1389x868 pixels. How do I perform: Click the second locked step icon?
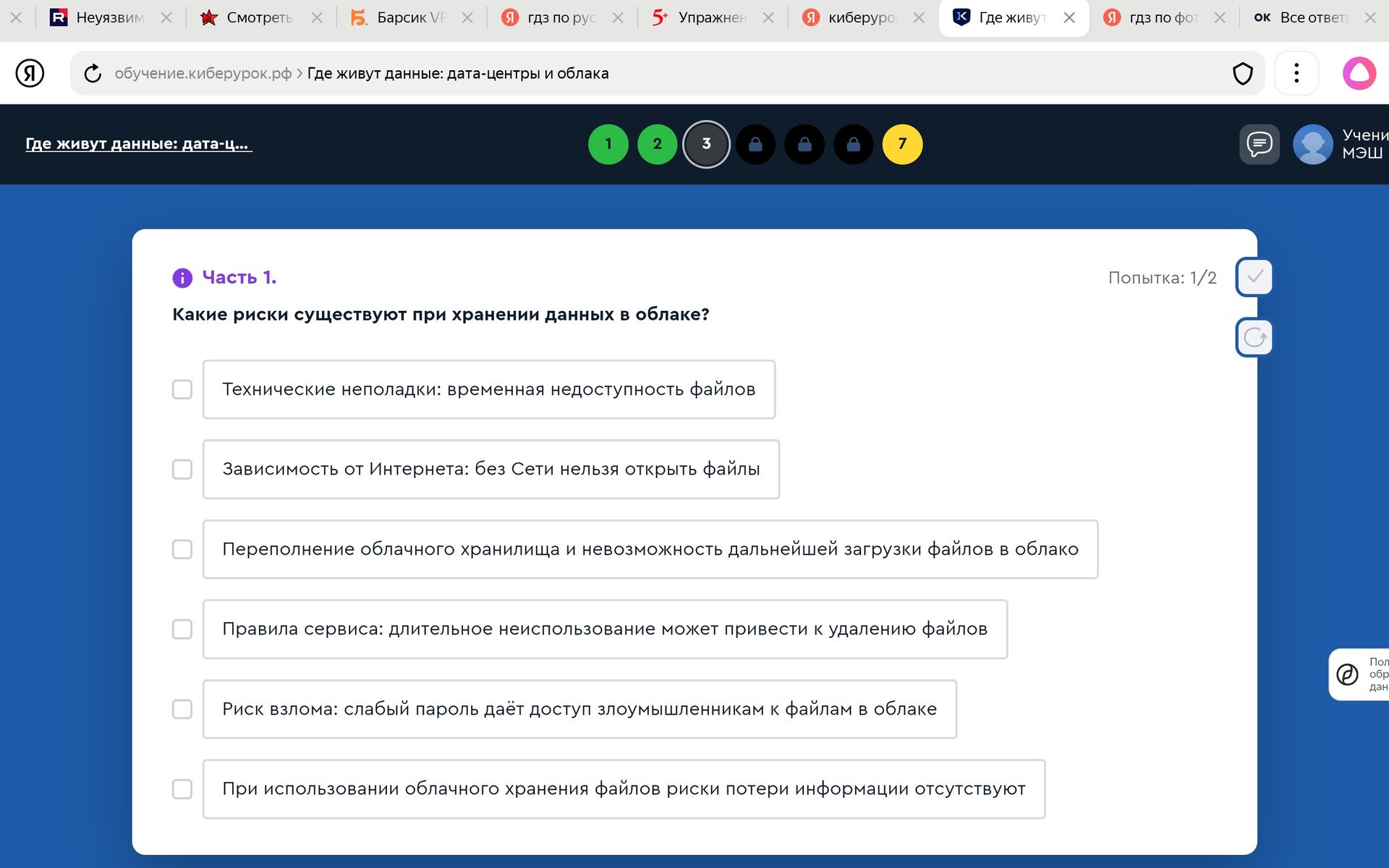[x=804, y=144]
